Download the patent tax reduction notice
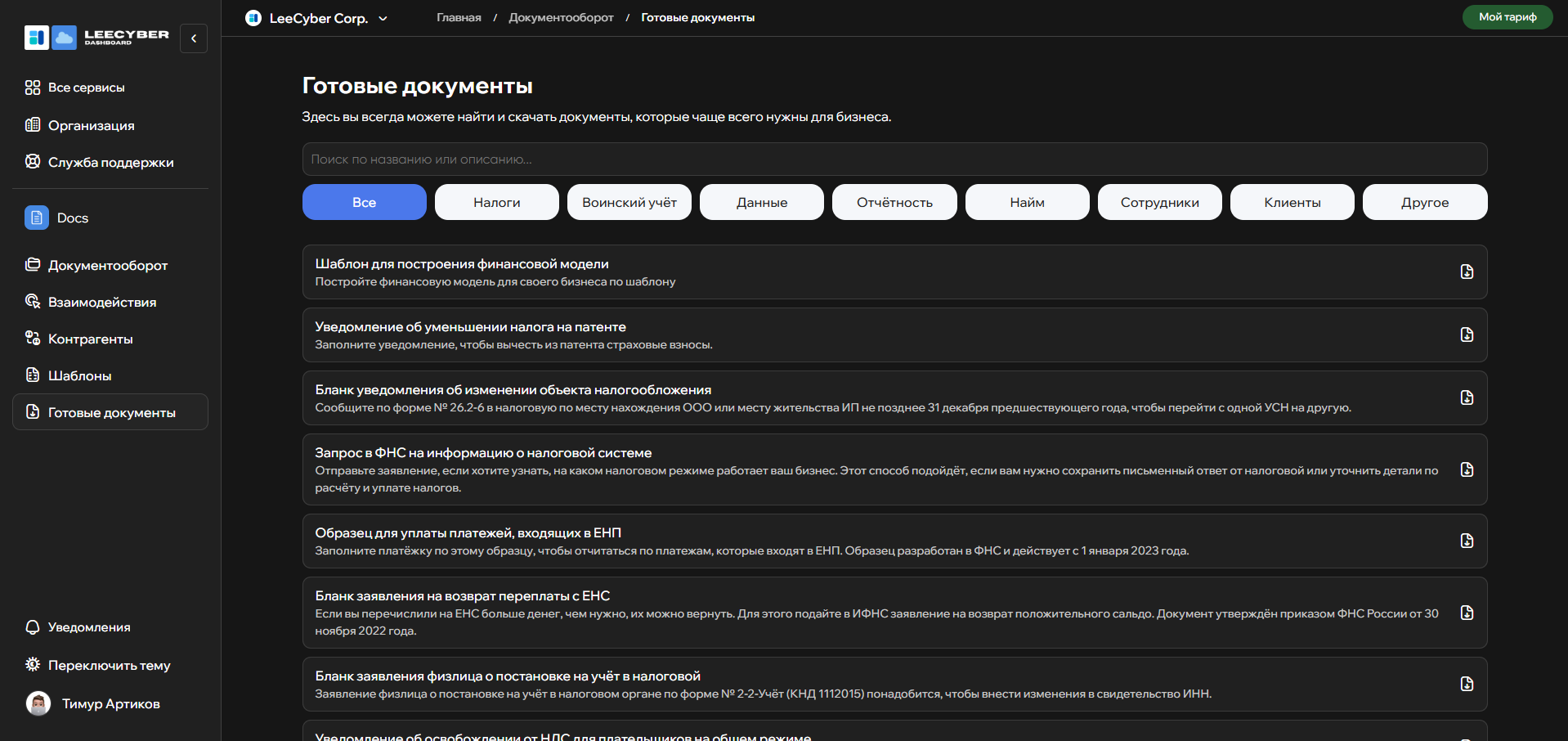This screenshot has height=741, width=1568. [x=1467, y=335]
